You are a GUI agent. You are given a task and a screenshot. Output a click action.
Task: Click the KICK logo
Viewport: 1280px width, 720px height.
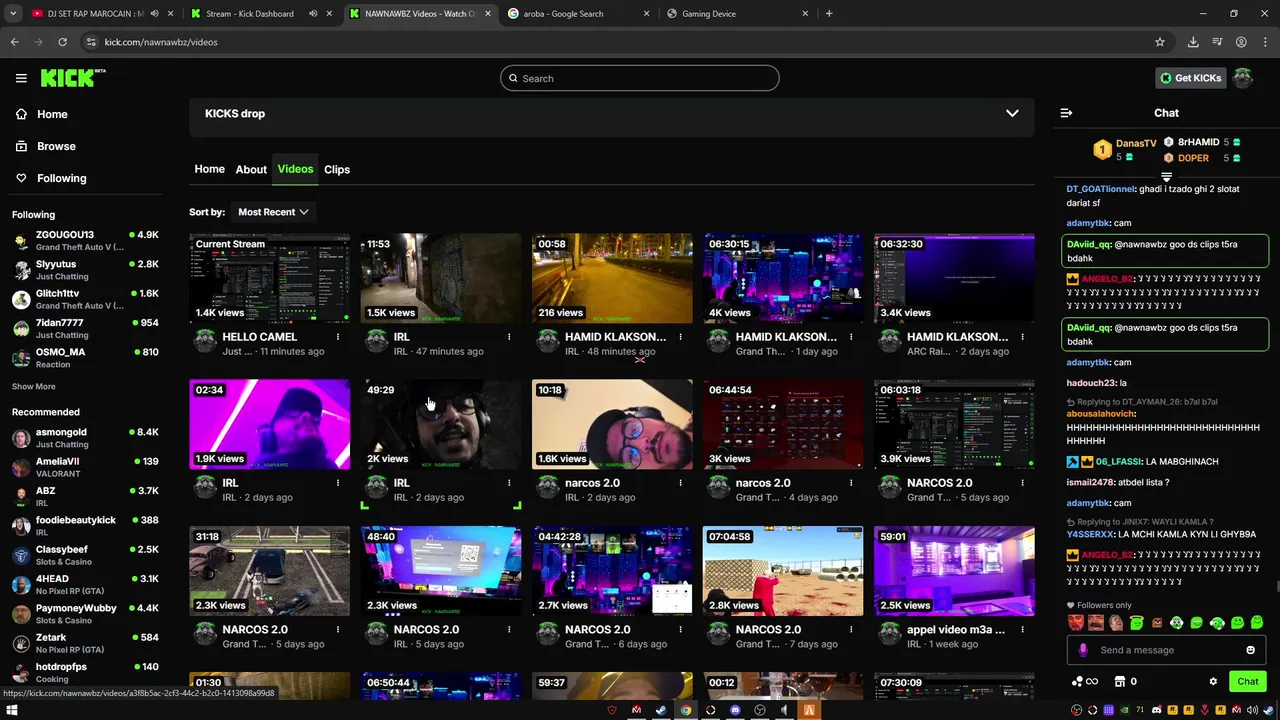click(x=72, y=78)
